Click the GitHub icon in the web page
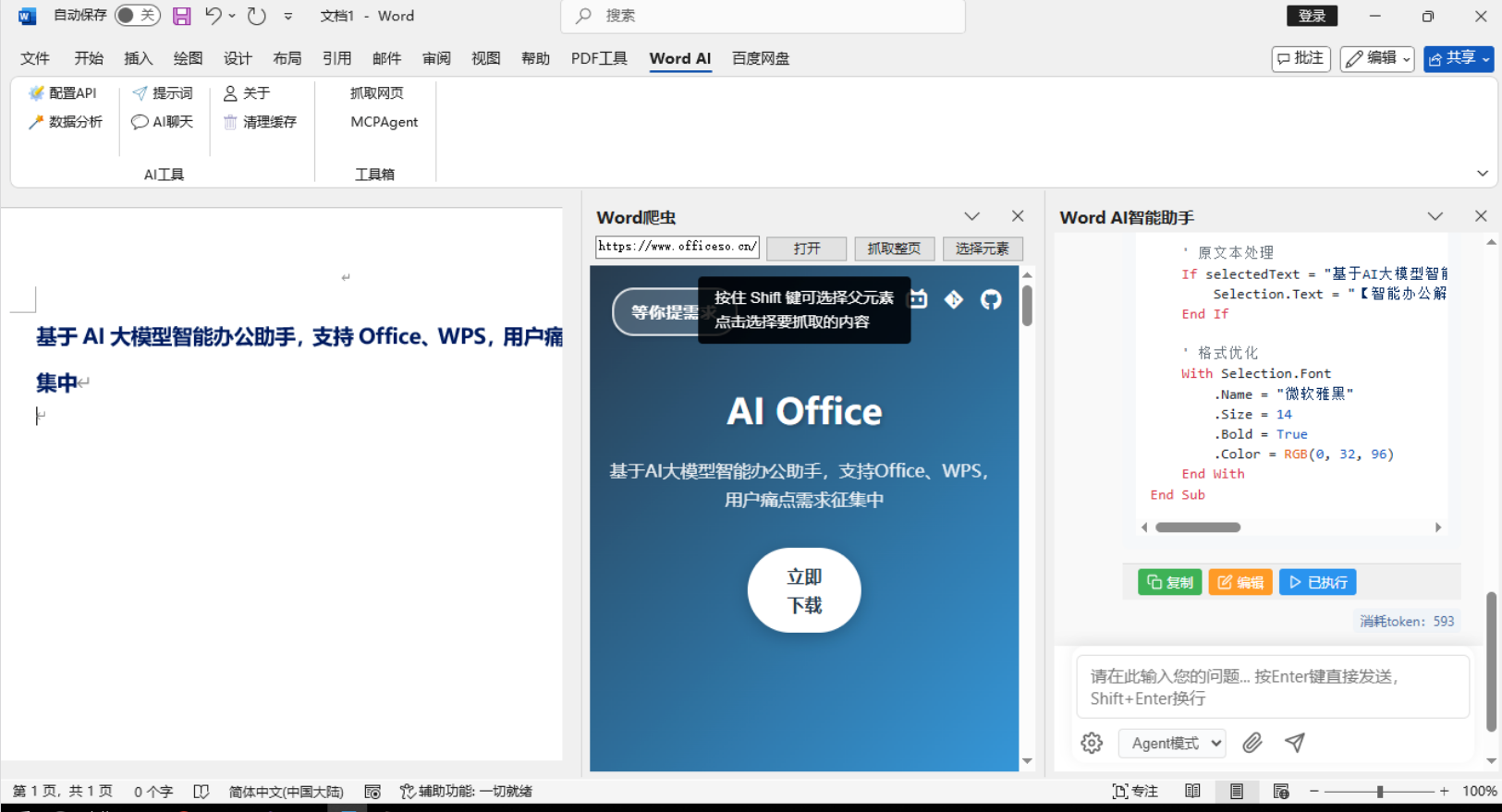This screenshot has height=812, width=1502. pos(991,299)
